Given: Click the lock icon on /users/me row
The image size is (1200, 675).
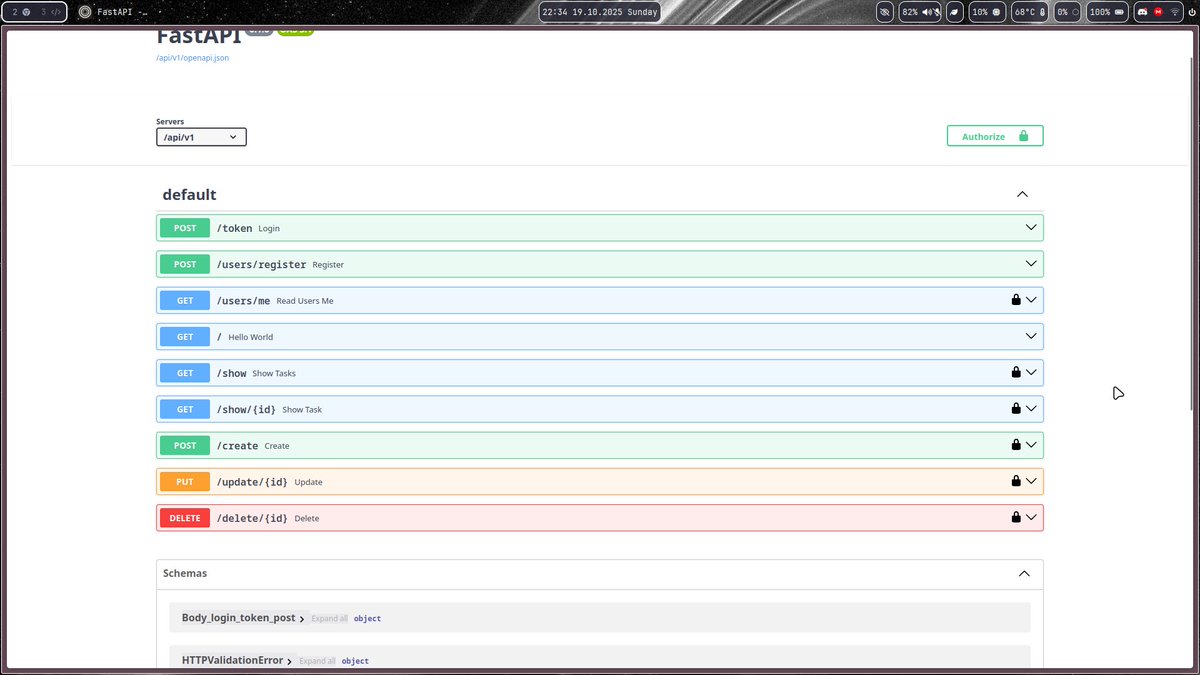Looking at the screenshot, I should (1016, 299).
